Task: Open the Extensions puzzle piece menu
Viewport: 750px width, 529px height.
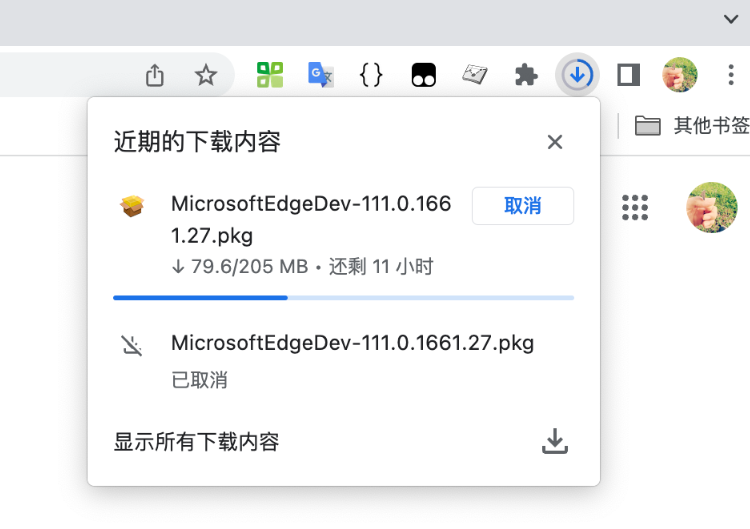Action: [x=526, y=75]
